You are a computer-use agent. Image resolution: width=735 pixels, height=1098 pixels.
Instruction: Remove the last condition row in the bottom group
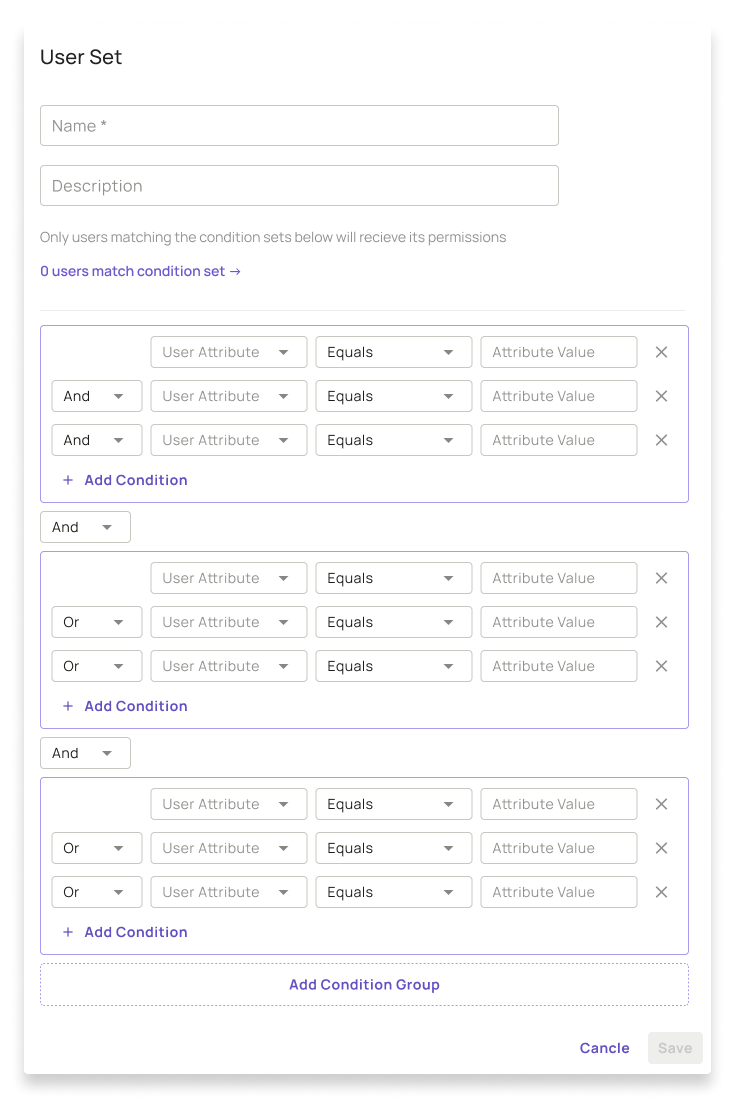click(x=661, y=892)
